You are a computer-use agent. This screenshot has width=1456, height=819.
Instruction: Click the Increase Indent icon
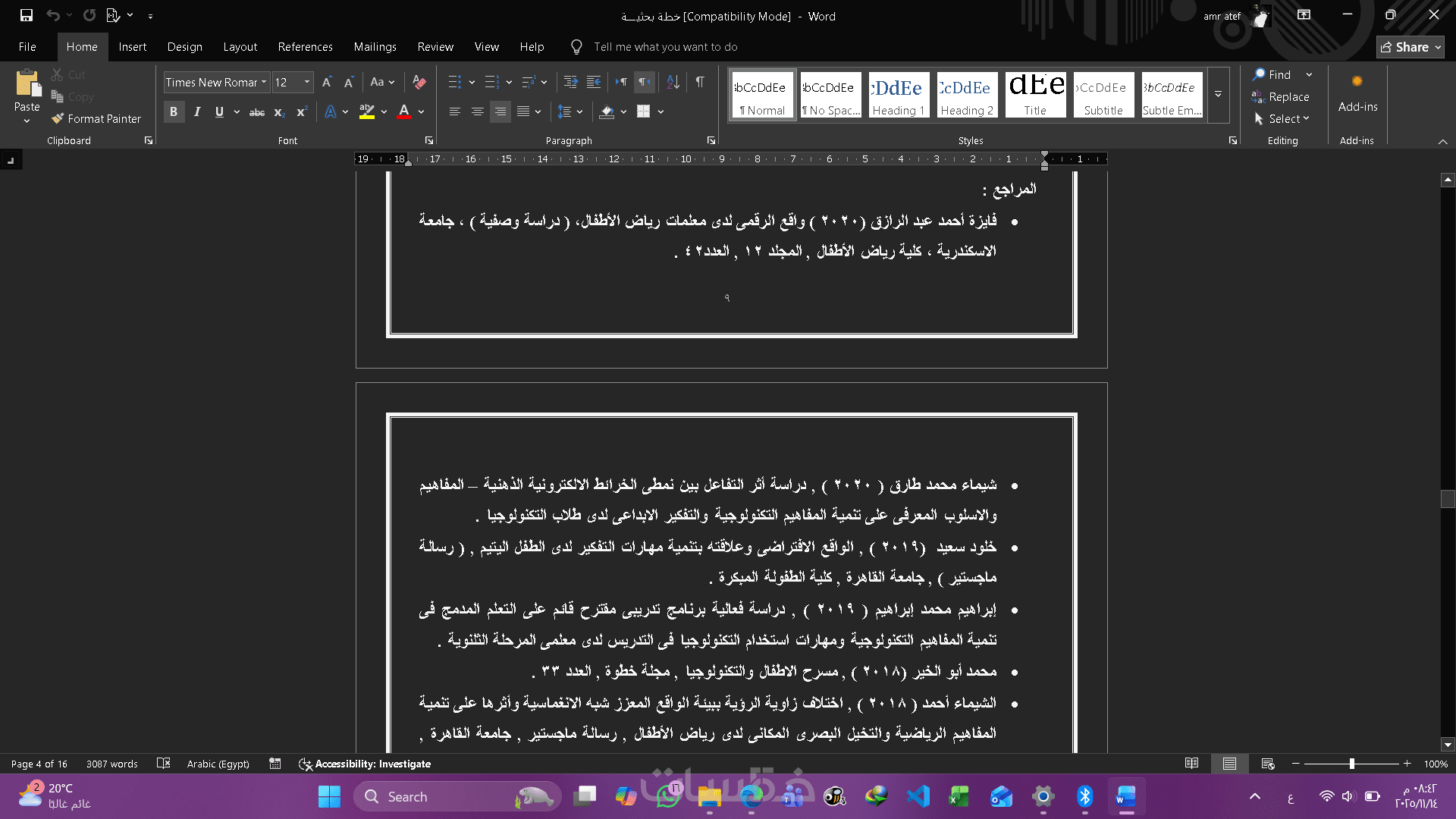(594, 82)
